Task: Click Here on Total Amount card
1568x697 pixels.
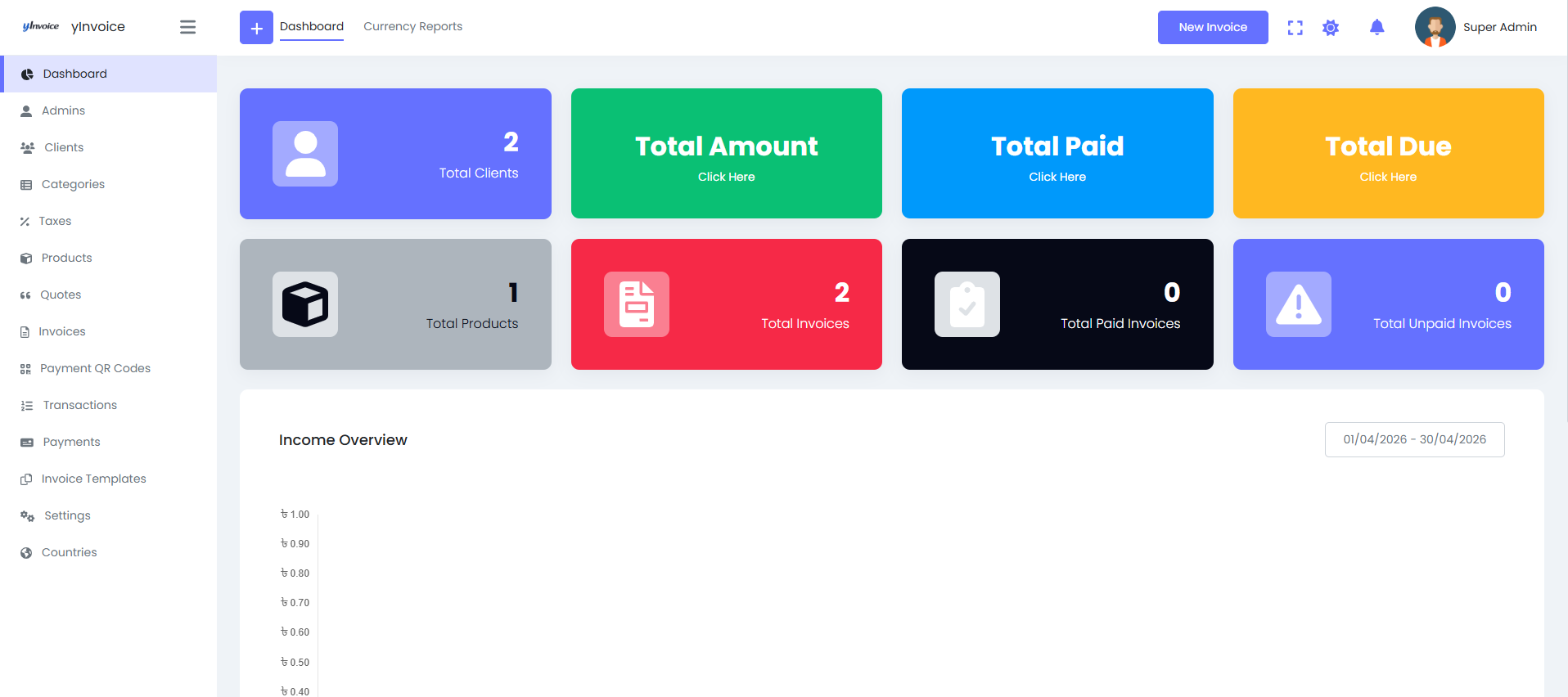Action: pyautogui.click(x=727, y=177)
